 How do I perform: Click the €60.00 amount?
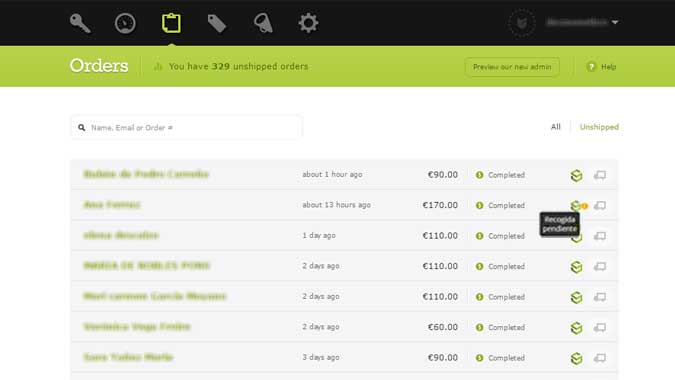tap(443, 327)
